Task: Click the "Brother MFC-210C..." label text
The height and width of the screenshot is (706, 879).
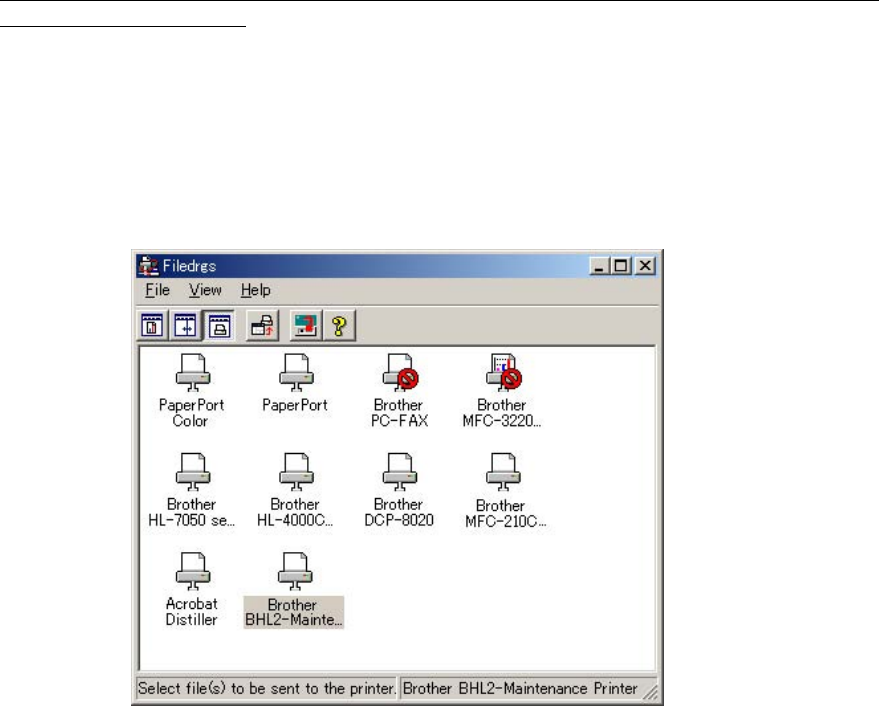Action: point(505,514)
